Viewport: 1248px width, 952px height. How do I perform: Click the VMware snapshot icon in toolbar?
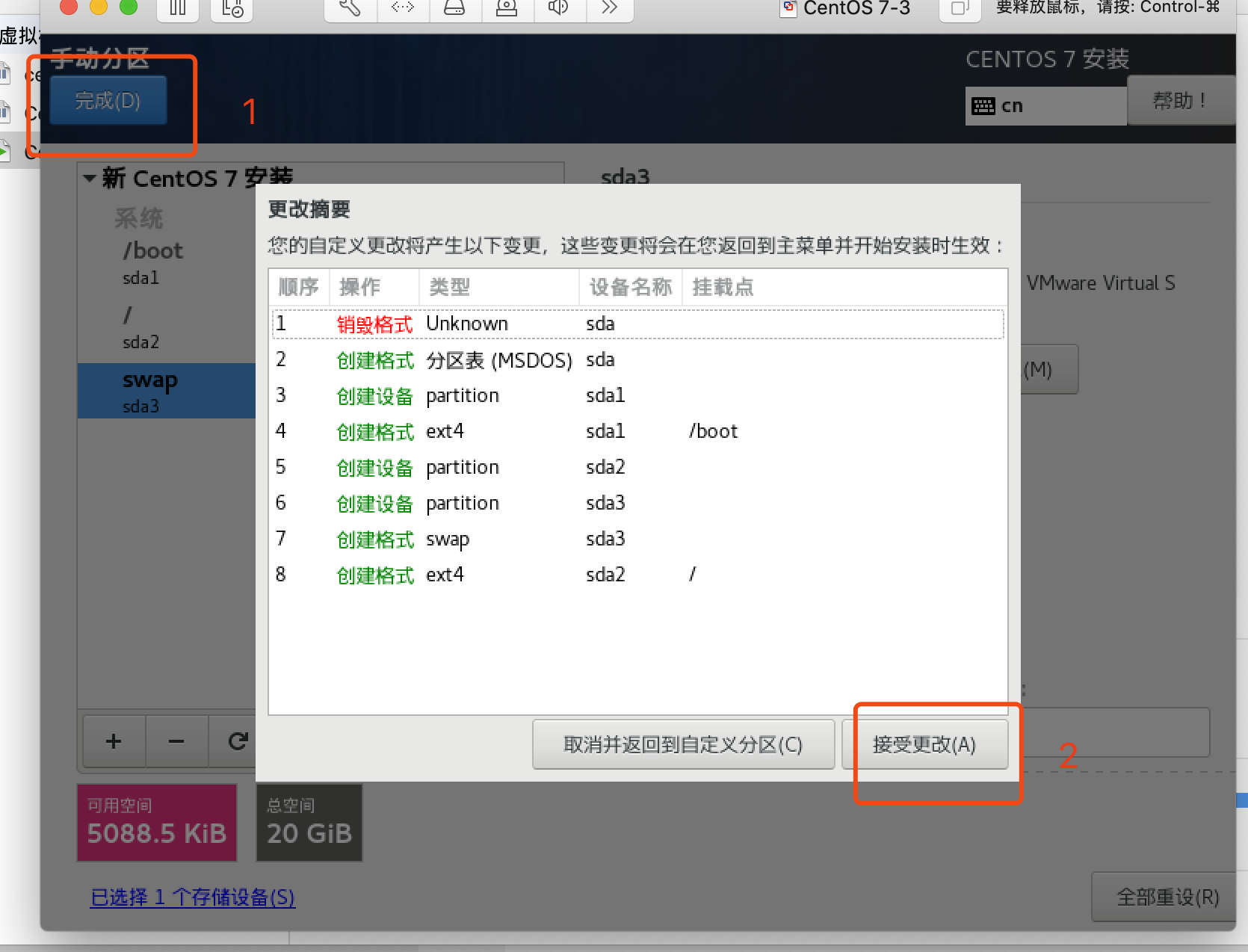(x=232, y=8)
